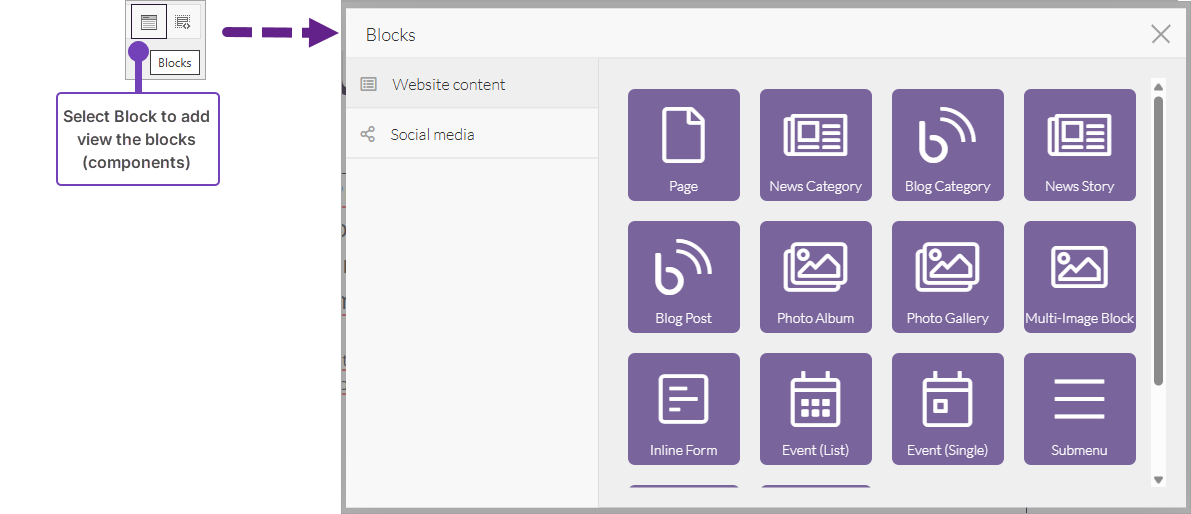The height and width of the screenshot is (514, 1191).
Task: Click the scrollbar up arrow
Action: coord(1159,86)
